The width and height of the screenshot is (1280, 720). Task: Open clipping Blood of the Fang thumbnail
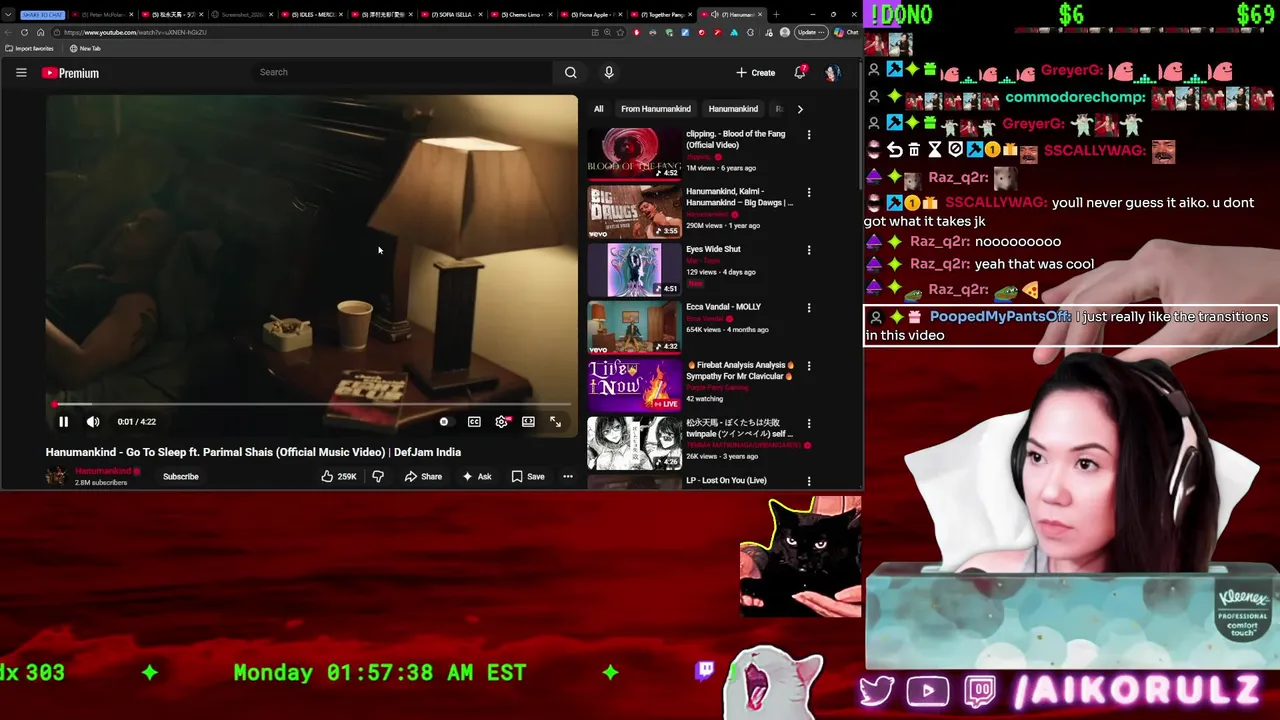click(634, 153)
